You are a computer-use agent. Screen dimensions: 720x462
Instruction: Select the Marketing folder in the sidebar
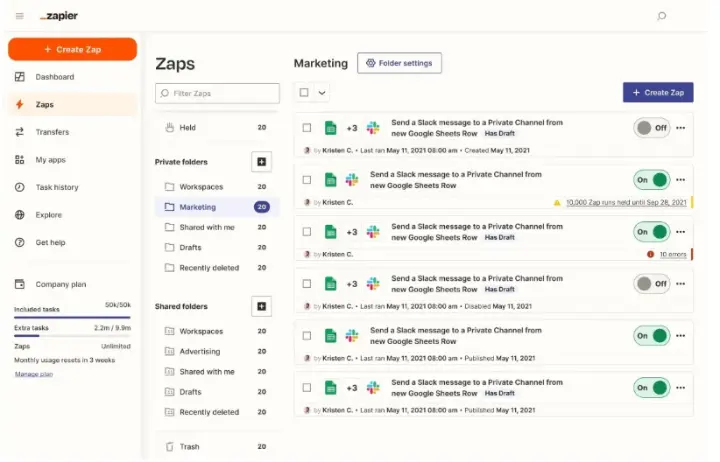pyautogui.click(x=217, y=207)
